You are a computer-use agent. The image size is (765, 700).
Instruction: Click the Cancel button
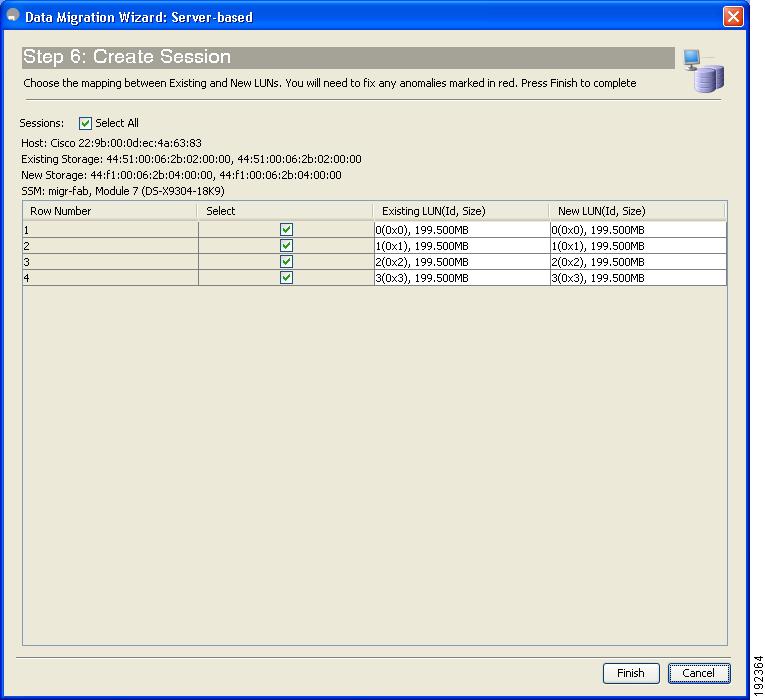tap(699, 673)
